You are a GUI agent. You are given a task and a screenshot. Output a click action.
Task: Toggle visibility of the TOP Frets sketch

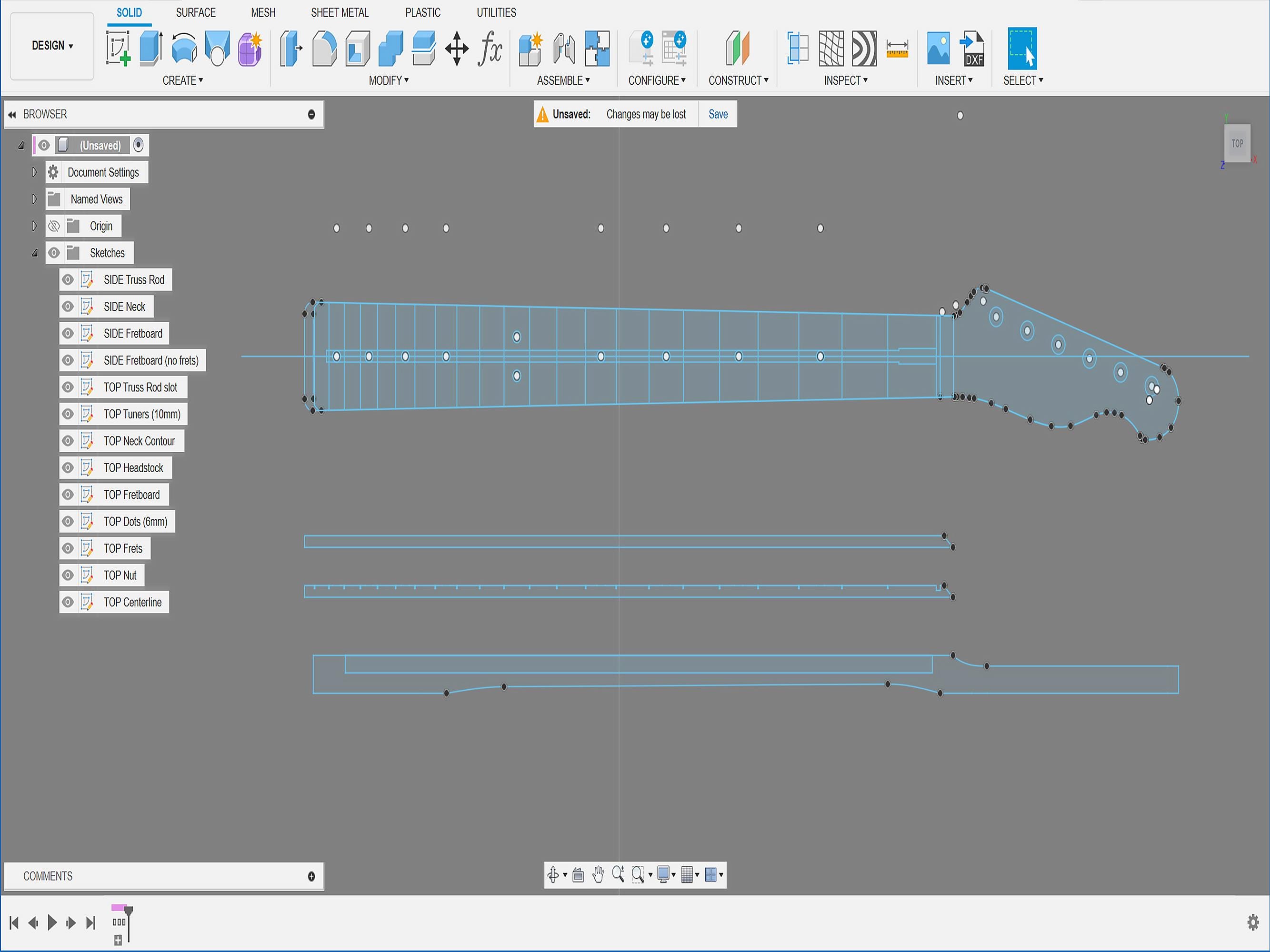[x=68, y=548]
